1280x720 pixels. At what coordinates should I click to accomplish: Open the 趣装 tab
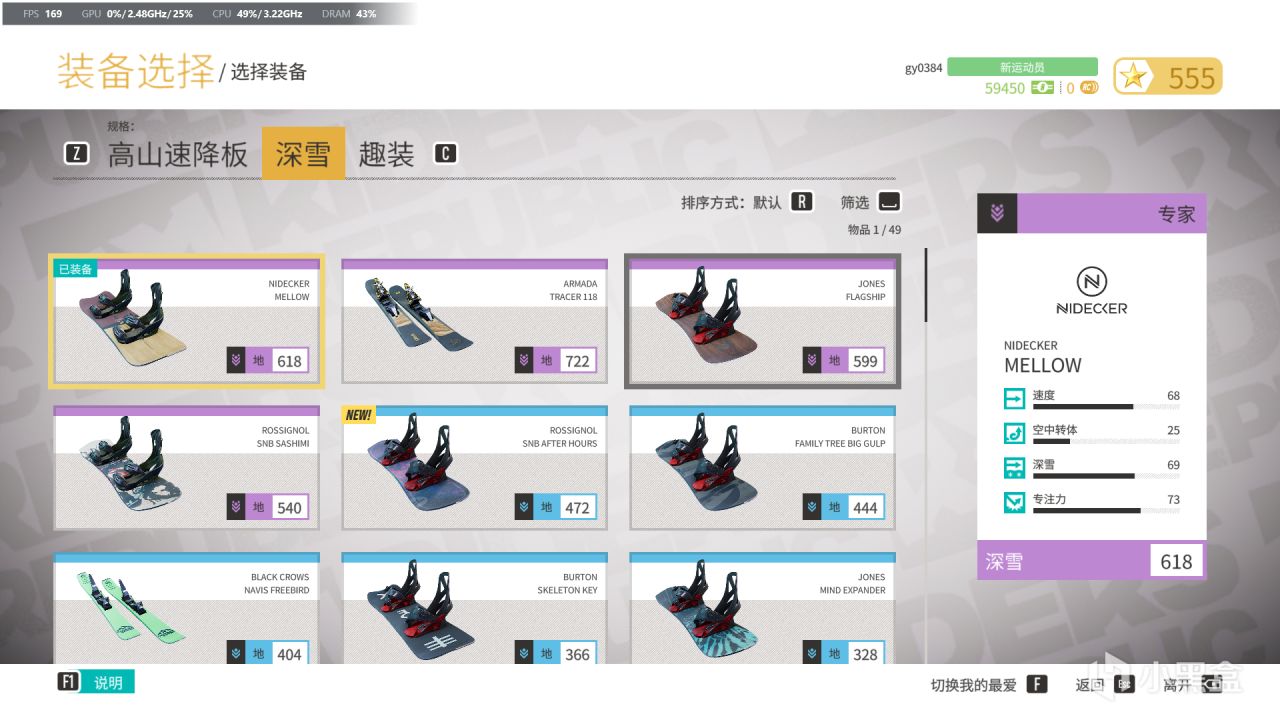pyautogui.click(x=386, y=154)
